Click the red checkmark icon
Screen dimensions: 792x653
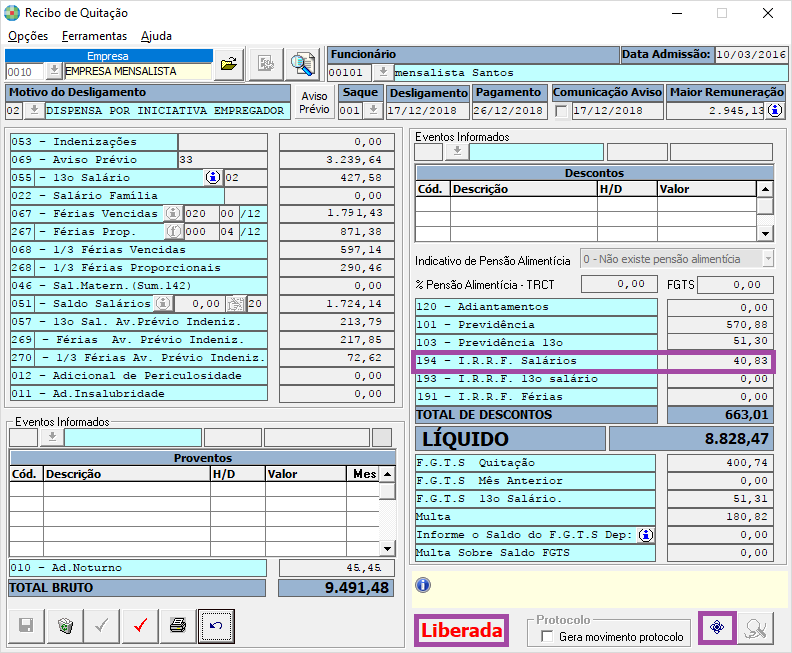(x=140, y=626)
